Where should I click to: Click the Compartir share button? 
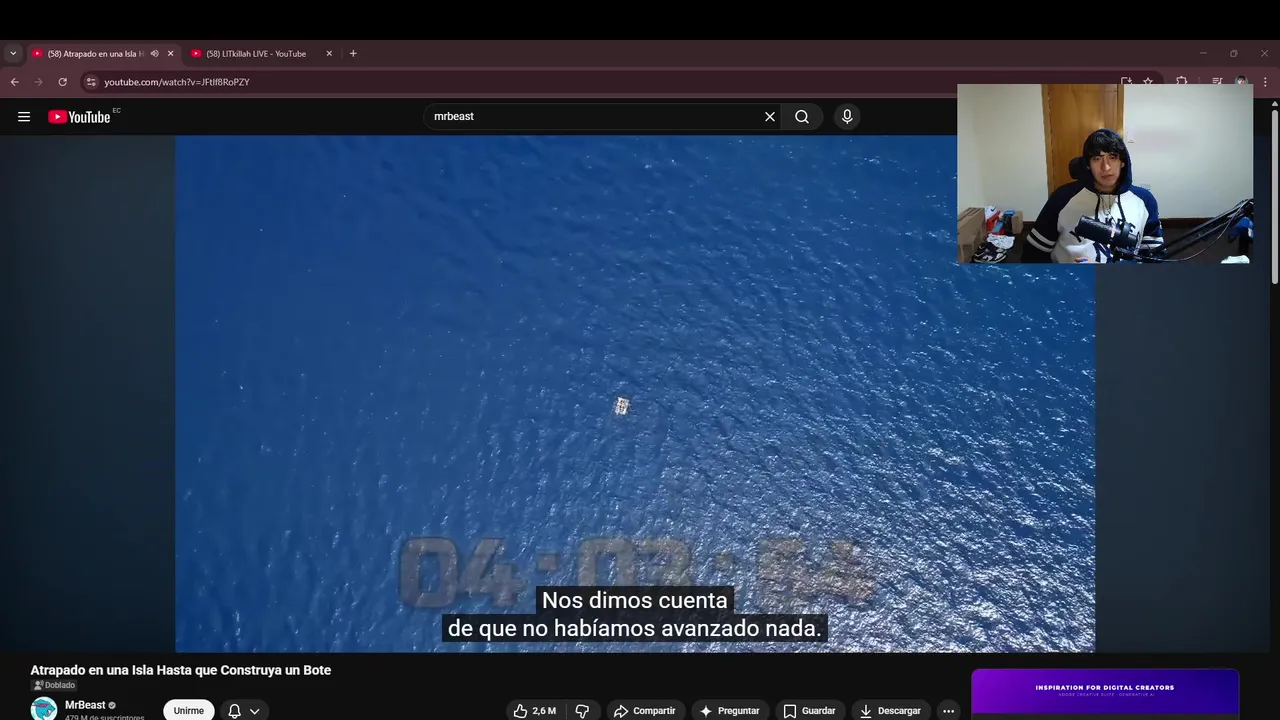(645, 711)
